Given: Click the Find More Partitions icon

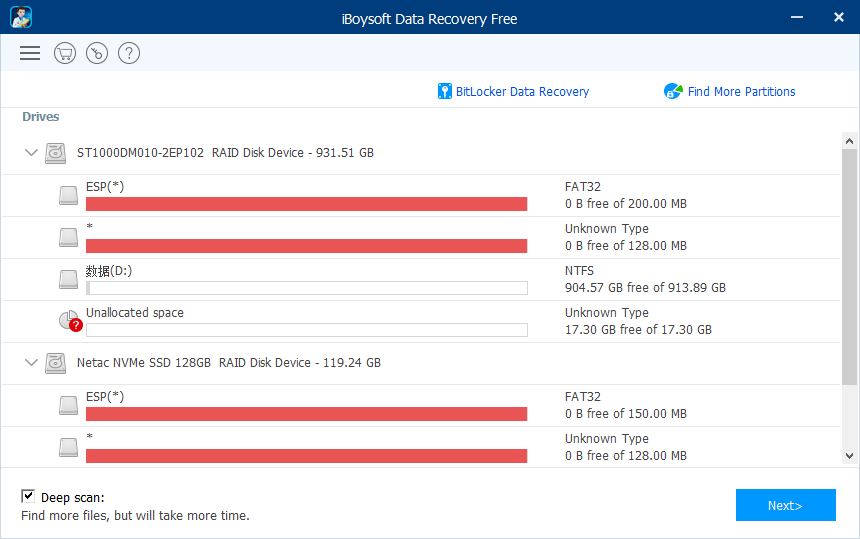Looking at the screenshot, I should tap(673, 92).
